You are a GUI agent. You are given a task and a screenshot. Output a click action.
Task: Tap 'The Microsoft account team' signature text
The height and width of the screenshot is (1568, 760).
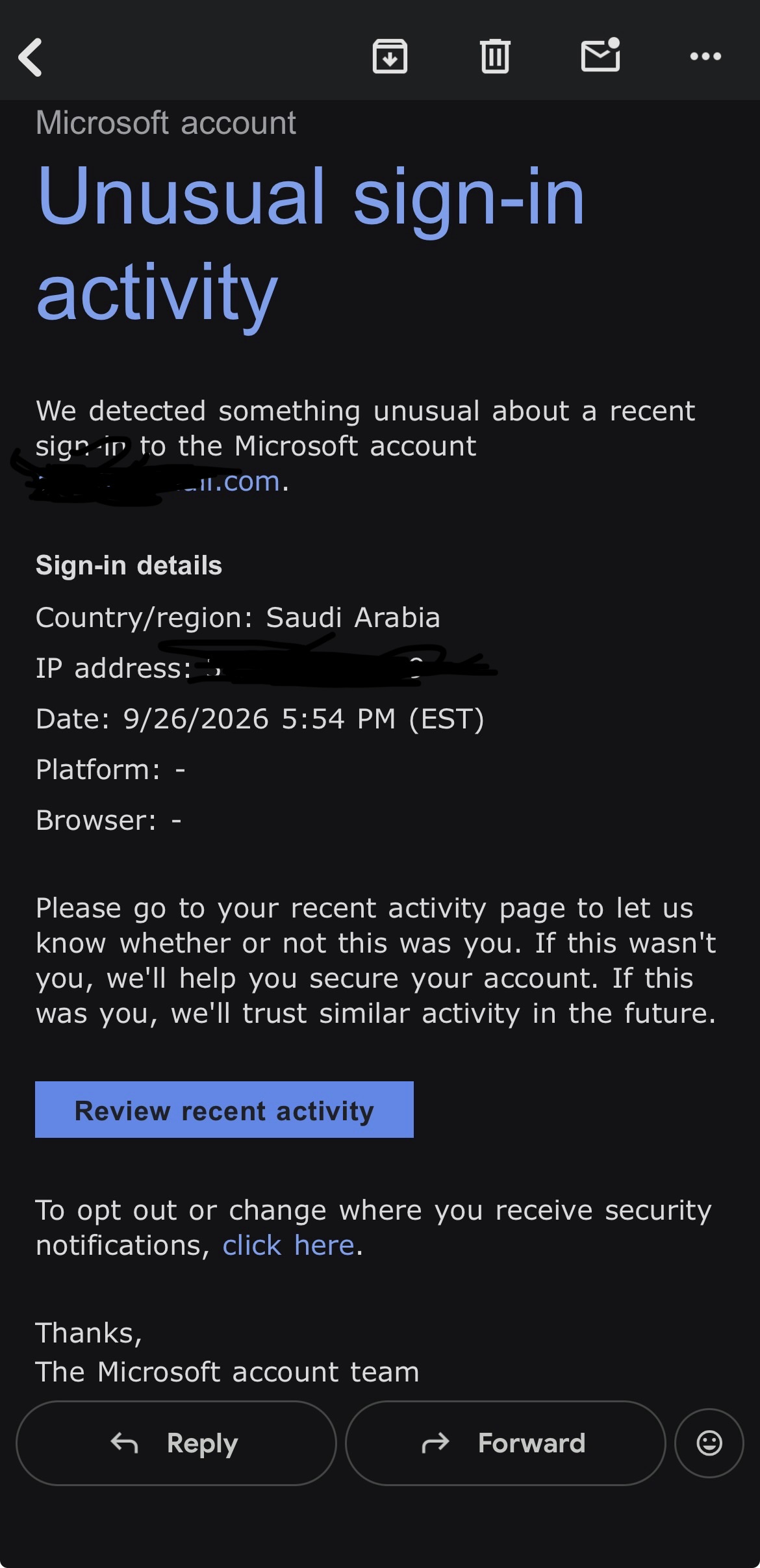227,1372
